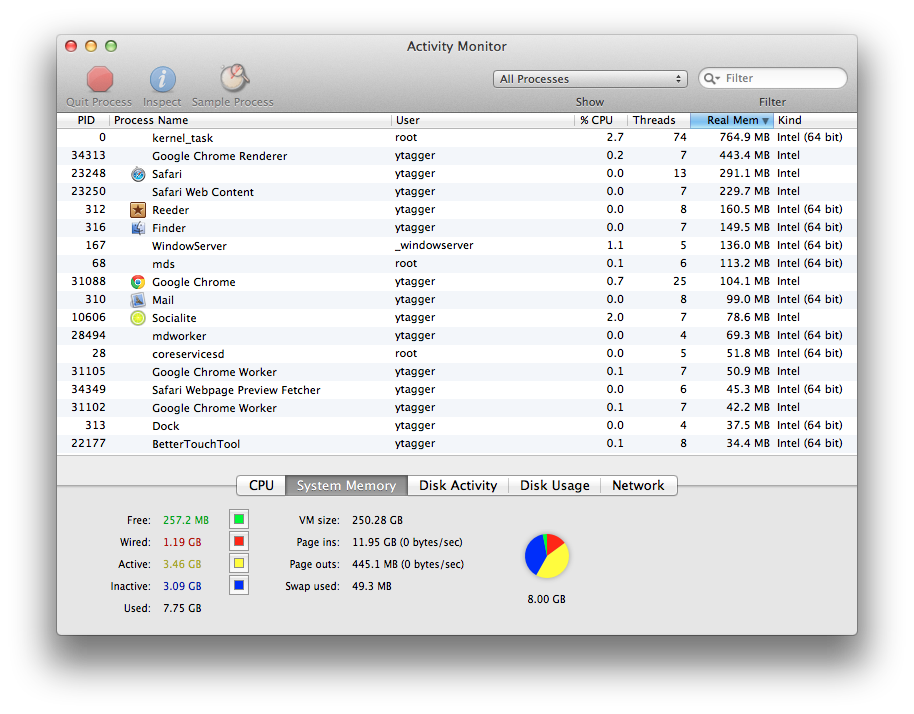This screenshot has height=714, width=914.
Task: Sort by the % CPU column header
Action: (600, 120)
